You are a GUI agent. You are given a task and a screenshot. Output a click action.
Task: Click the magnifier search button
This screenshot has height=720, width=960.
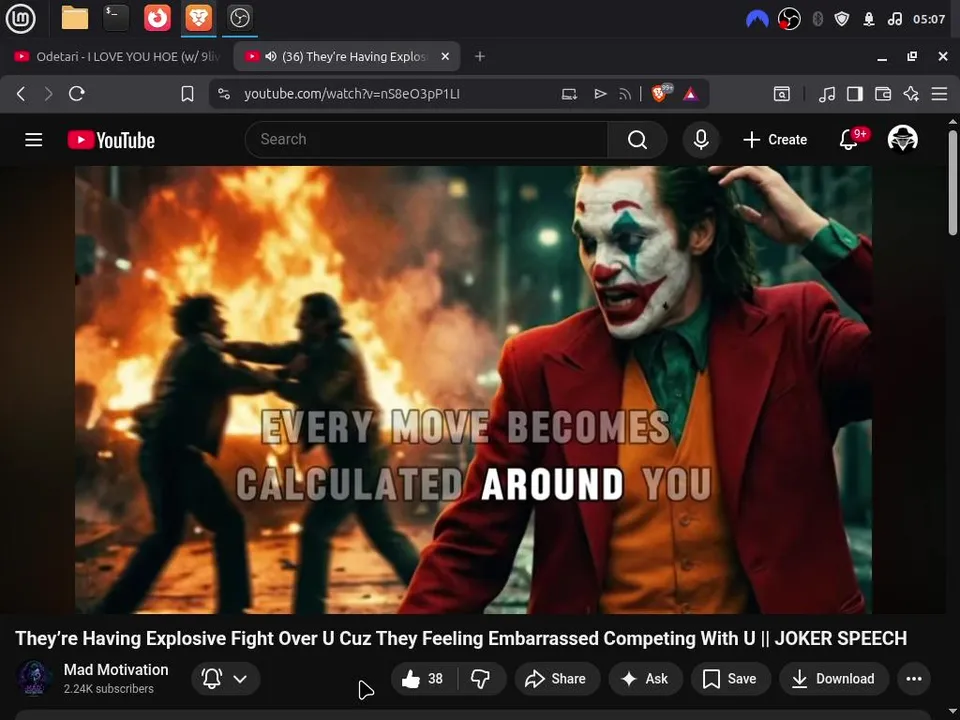coord(637,140)
